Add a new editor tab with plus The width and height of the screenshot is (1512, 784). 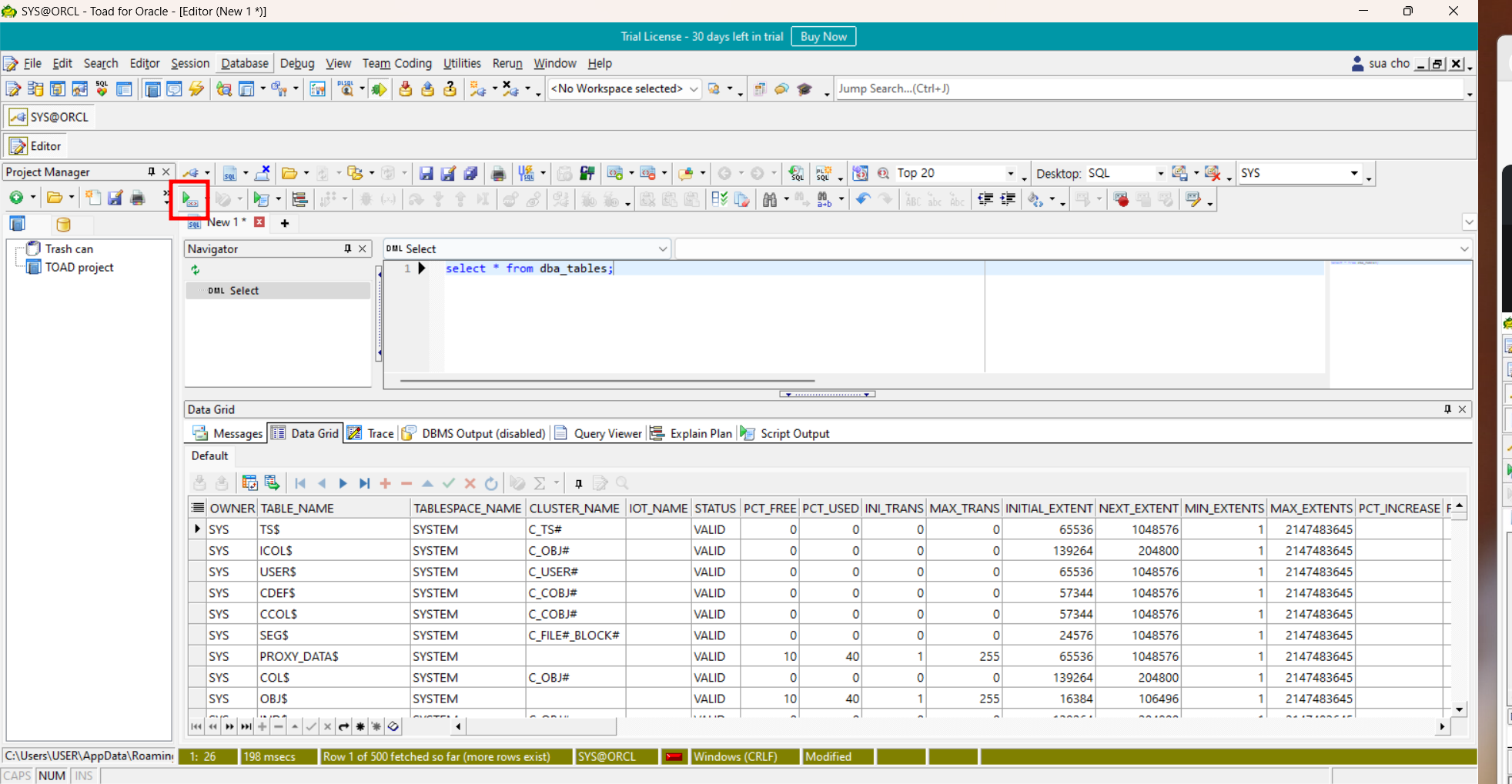coord(285,223)
